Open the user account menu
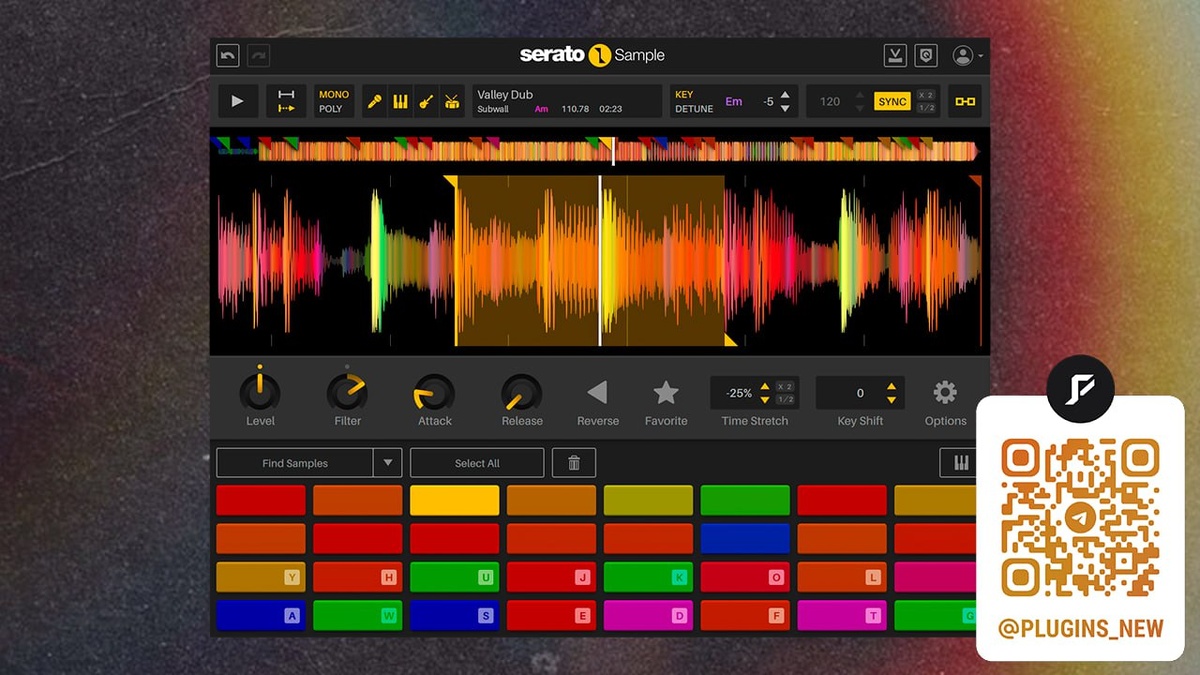 click(x=967, y=56)
